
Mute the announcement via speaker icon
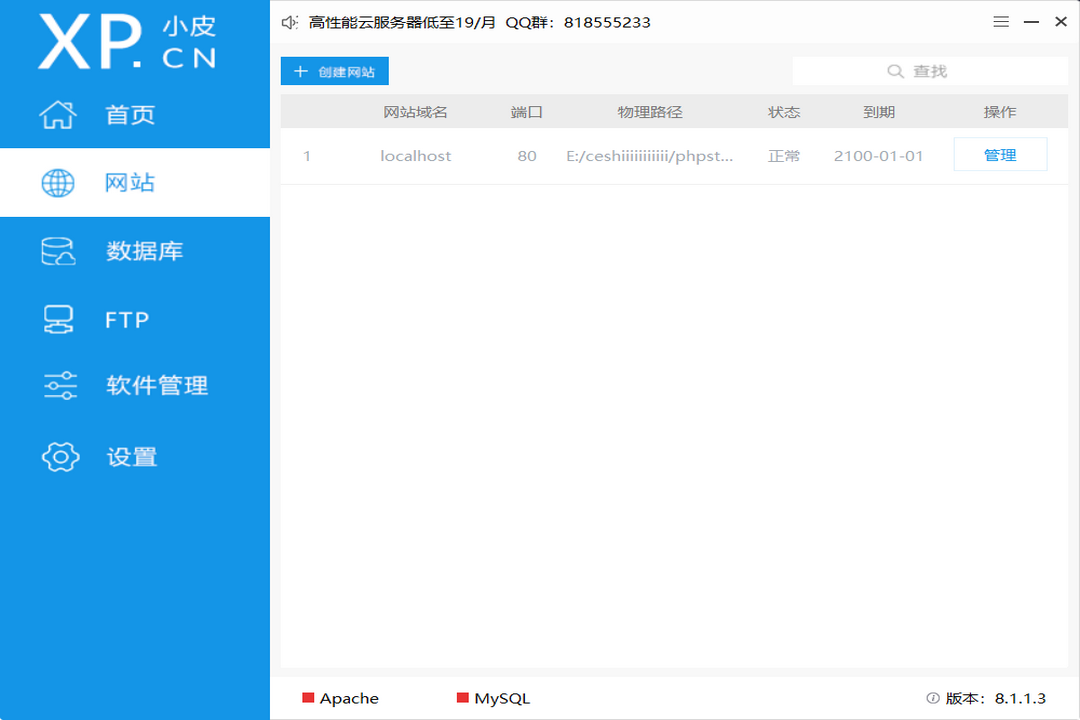tap(289, 21)
